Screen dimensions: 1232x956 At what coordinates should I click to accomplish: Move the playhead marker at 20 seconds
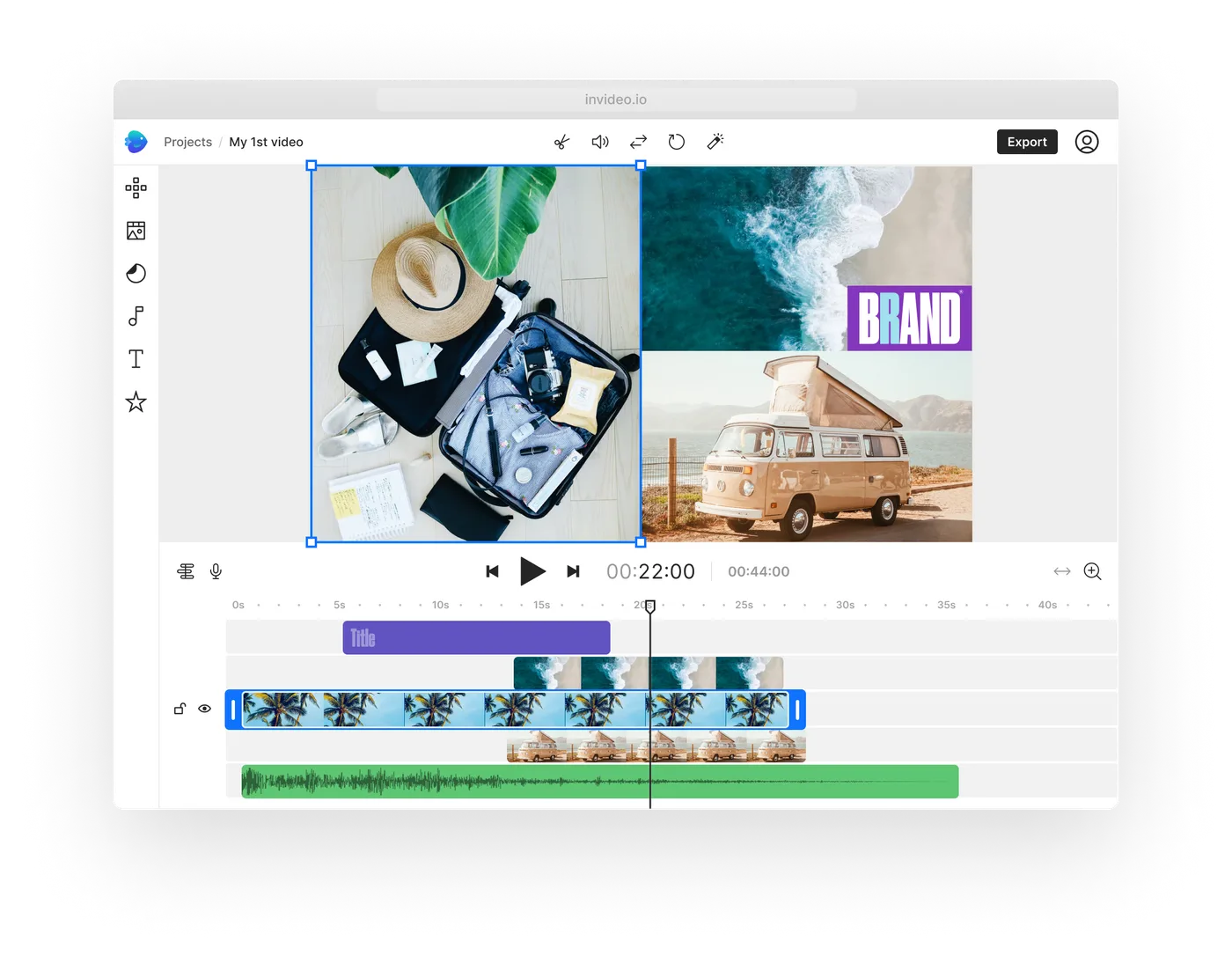tap(650, 607)
